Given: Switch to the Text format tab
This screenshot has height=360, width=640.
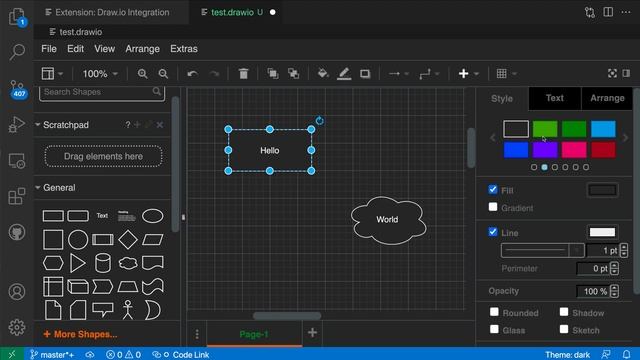Looking at the screenshot, I should (554, 98).
